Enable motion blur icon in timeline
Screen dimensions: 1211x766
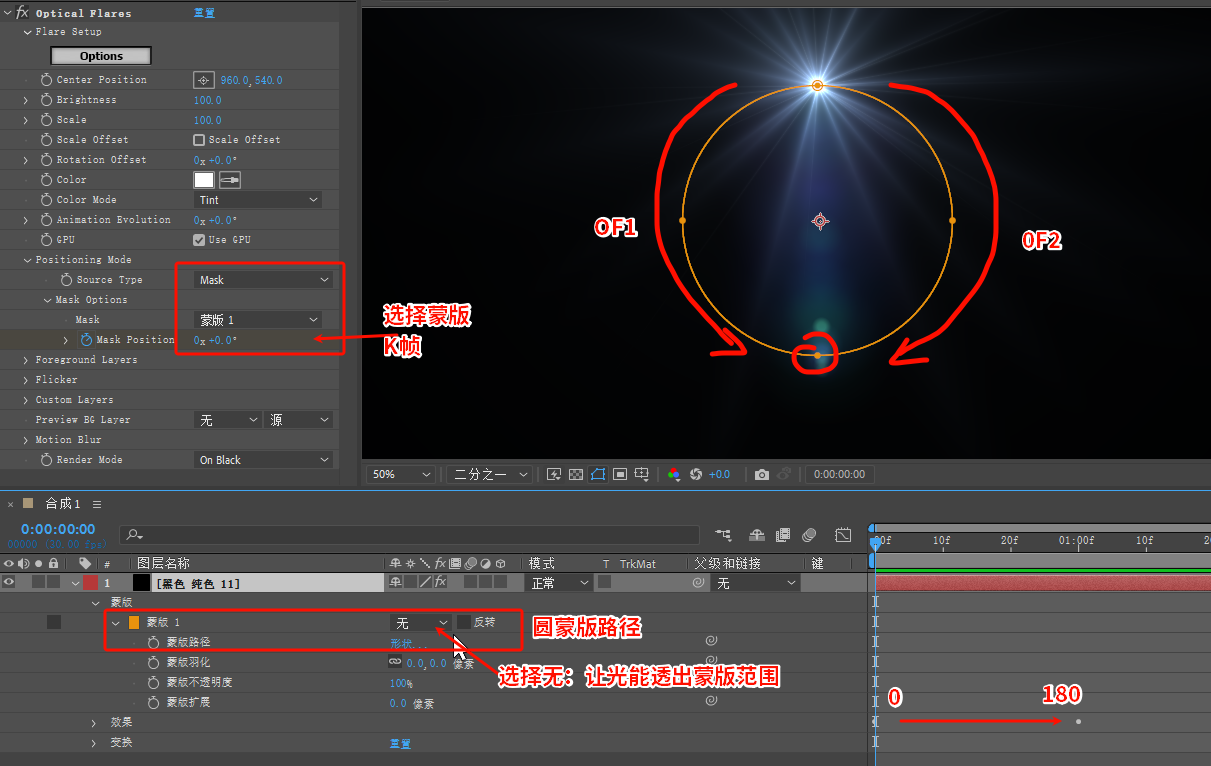809,535
